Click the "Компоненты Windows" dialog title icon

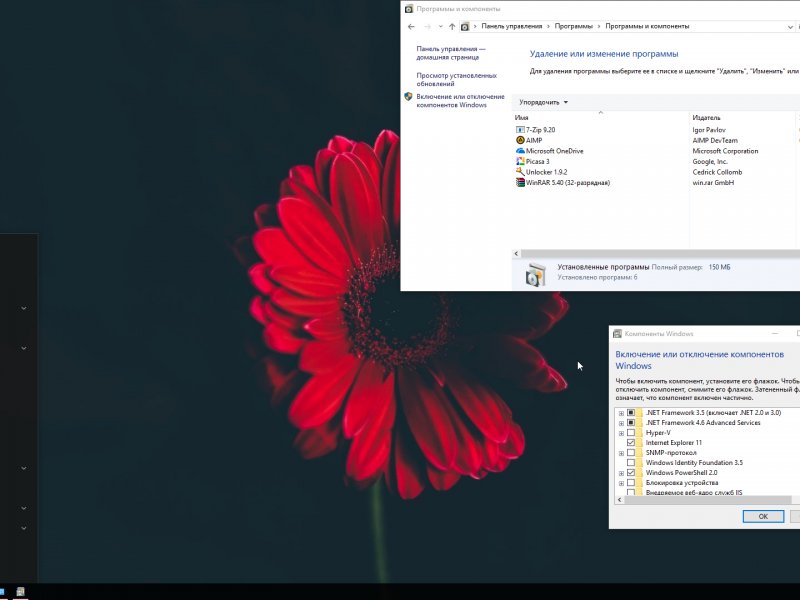pyautogui.click(x=617, y=334)
